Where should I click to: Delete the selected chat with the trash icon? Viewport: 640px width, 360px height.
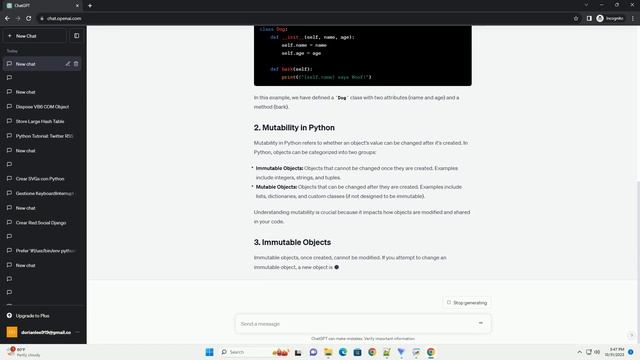[x=76, y=64]
